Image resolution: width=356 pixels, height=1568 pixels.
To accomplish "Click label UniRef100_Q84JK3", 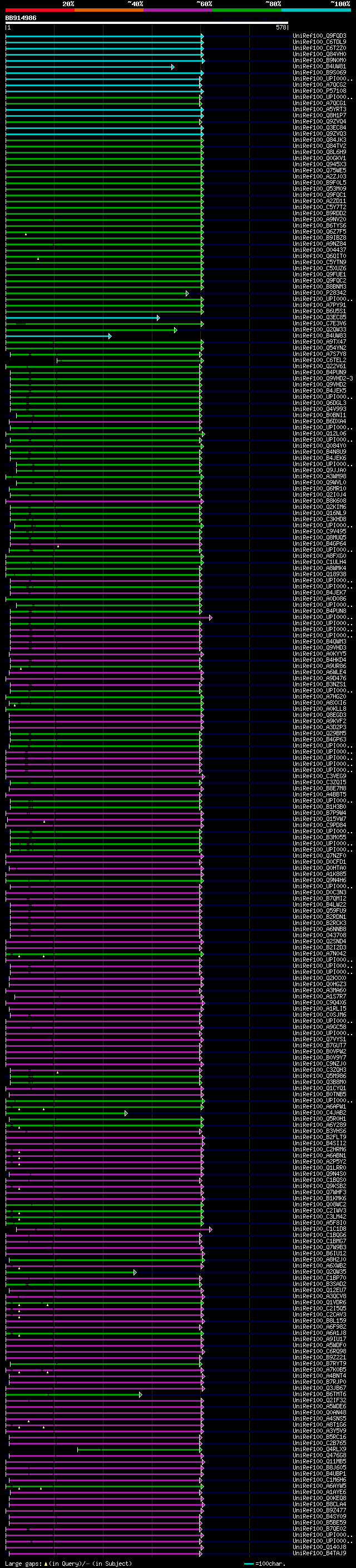I will [319, 140].
